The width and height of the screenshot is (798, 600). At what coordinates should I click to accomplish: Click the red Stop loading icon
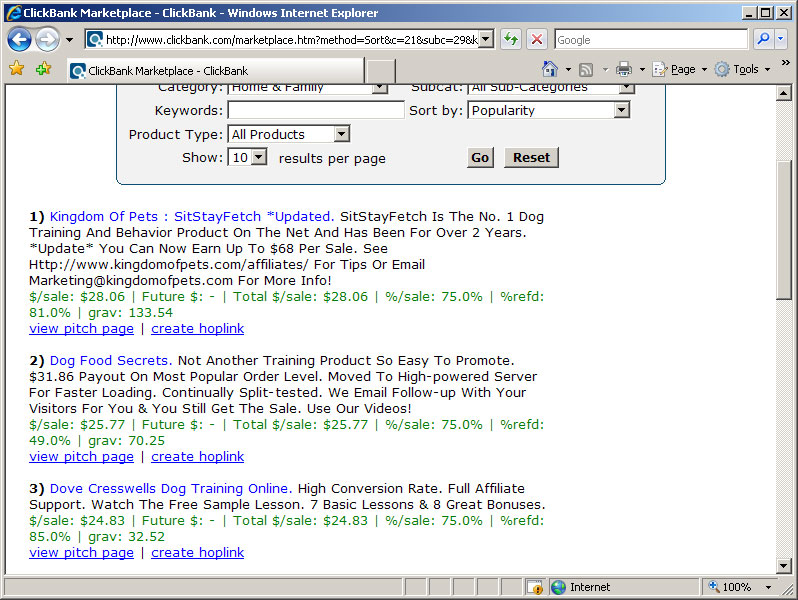coord(536,39)
